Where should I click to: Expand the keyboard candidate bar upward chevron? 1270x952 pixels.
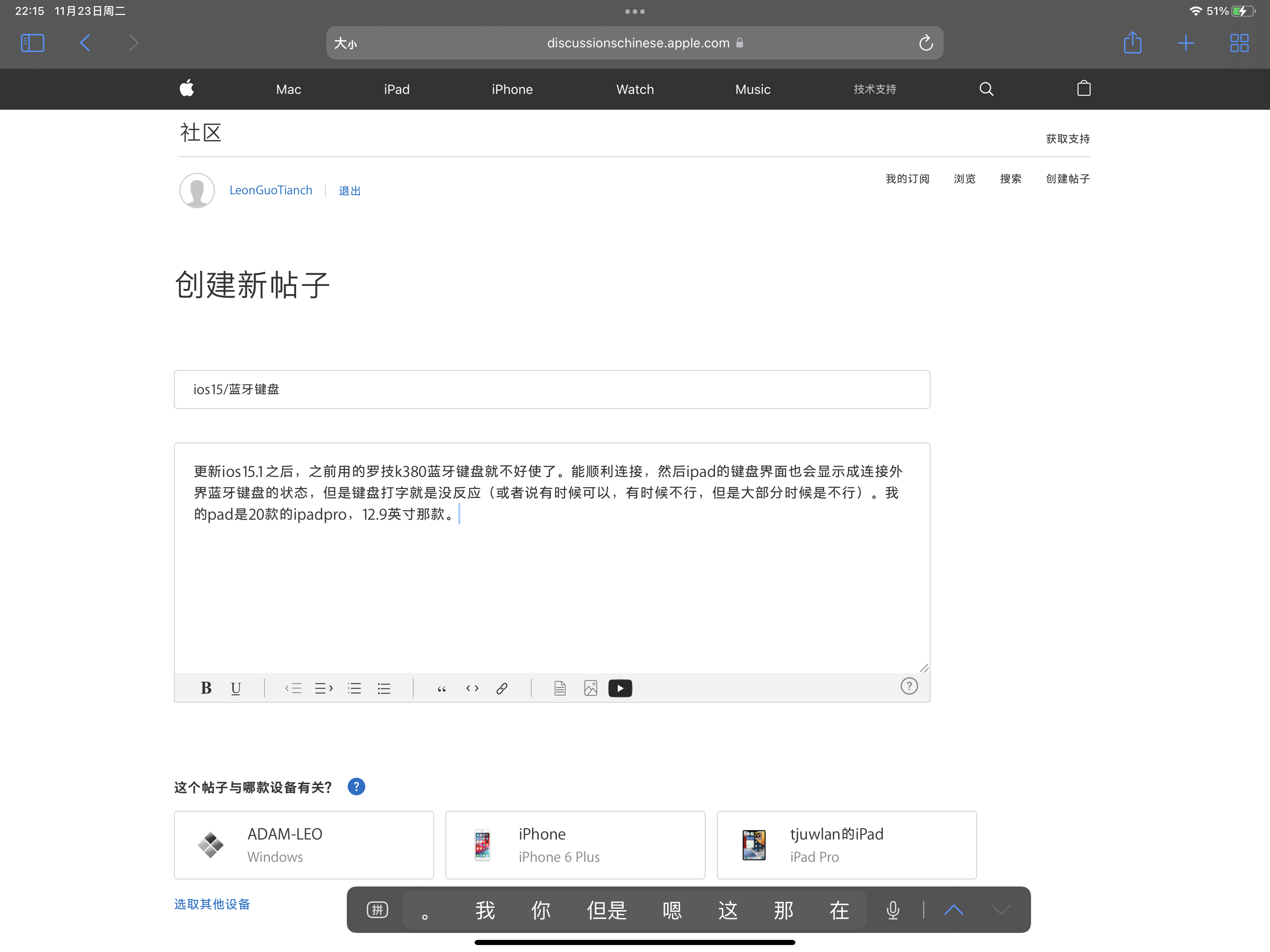(953, 910)
